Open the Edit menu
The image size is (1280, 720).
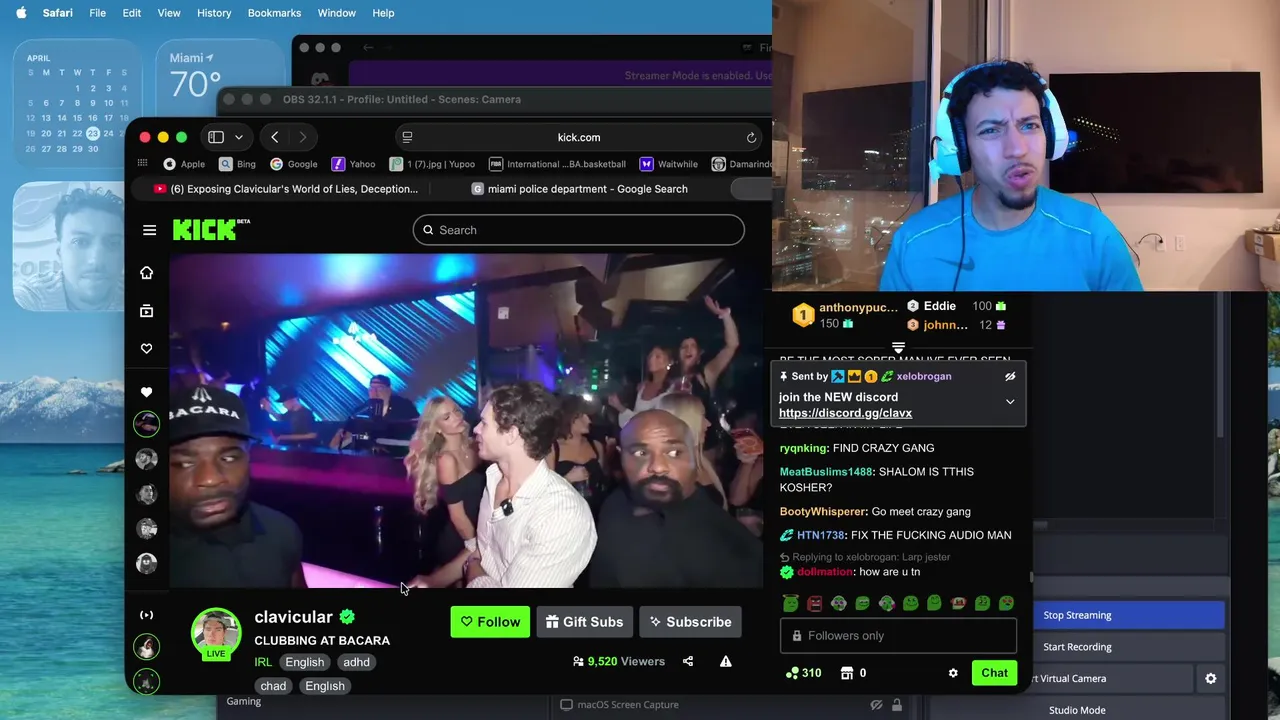[132, 13]
